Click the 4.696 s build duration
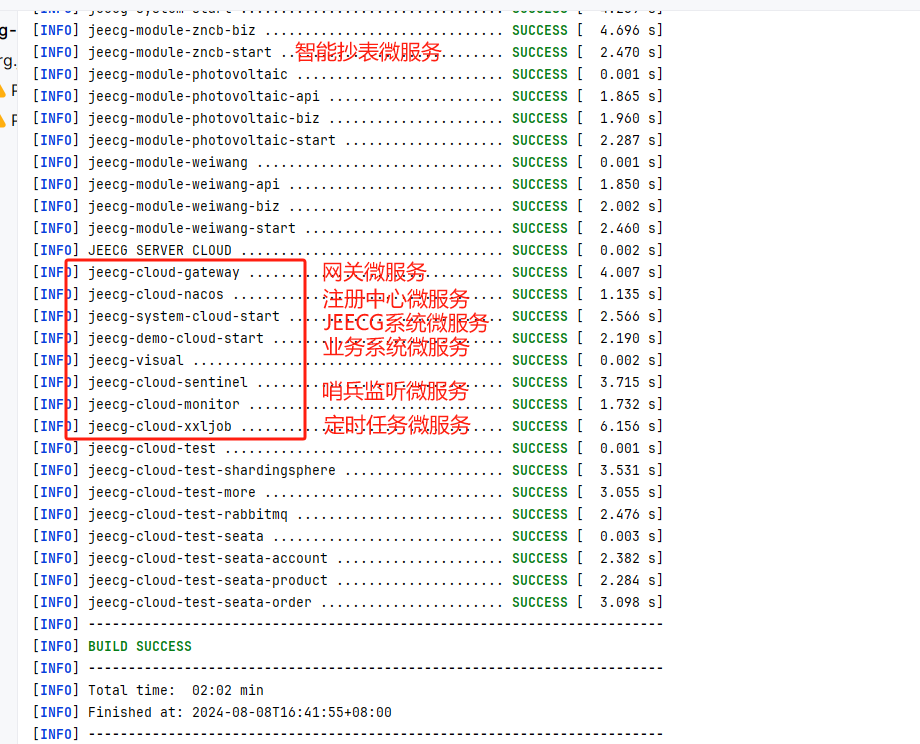This screenshot has height=744, width=920. pos(628,31)
